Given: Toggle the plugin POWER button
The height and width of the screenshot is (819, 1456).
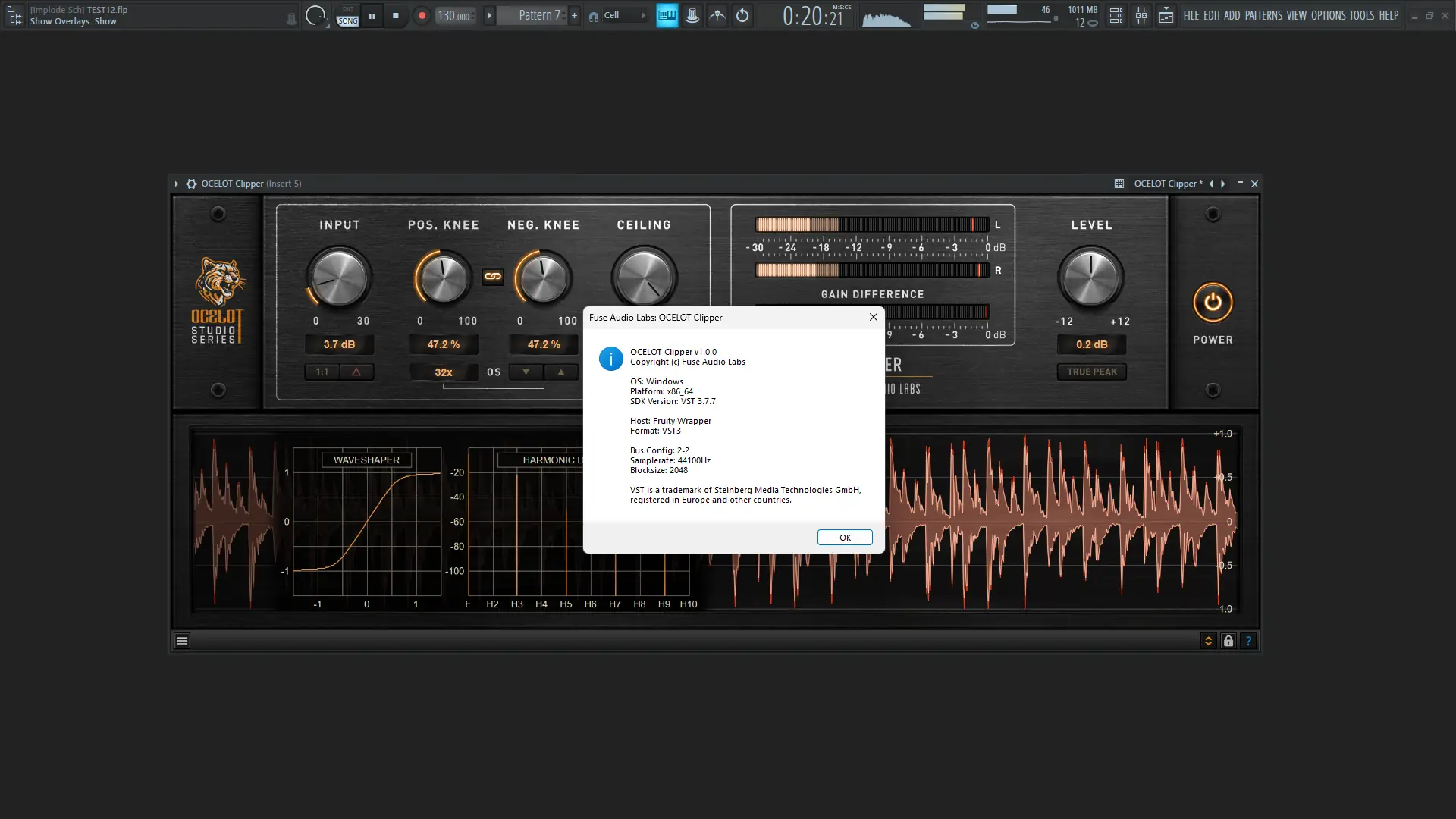Looking at the screenshot, I should [1213, 303].
